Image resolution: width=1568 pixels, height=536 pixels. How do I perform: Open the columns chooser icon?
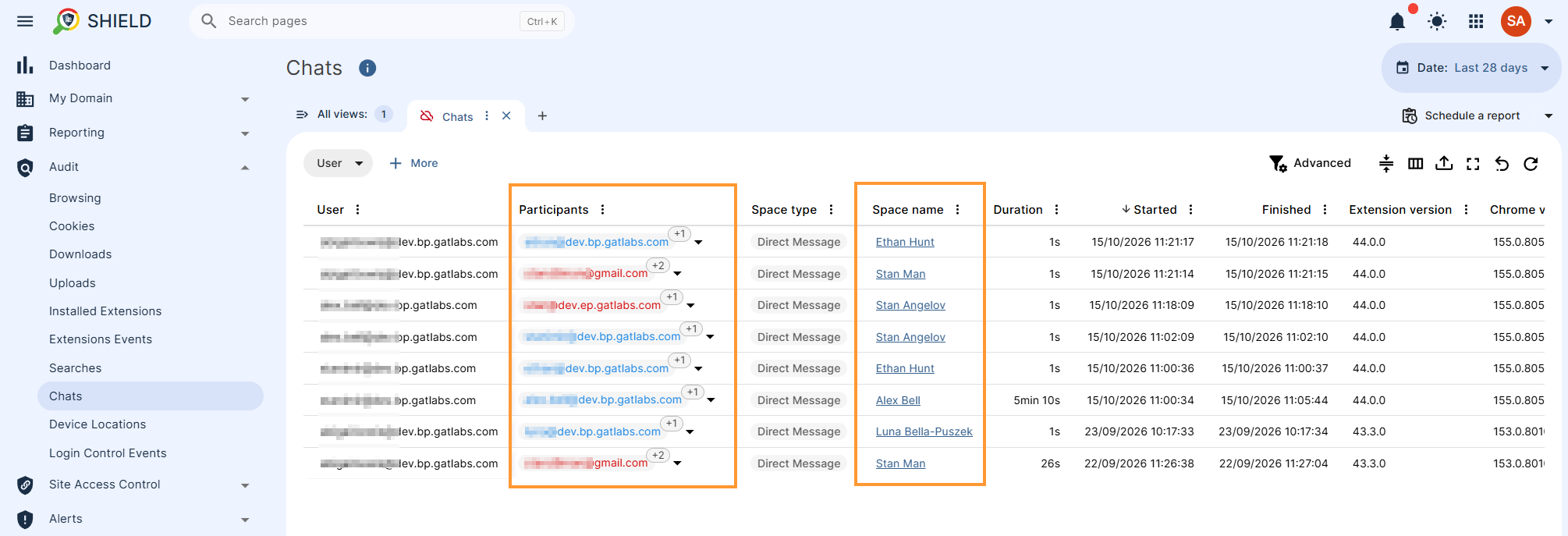(1415, 163)
